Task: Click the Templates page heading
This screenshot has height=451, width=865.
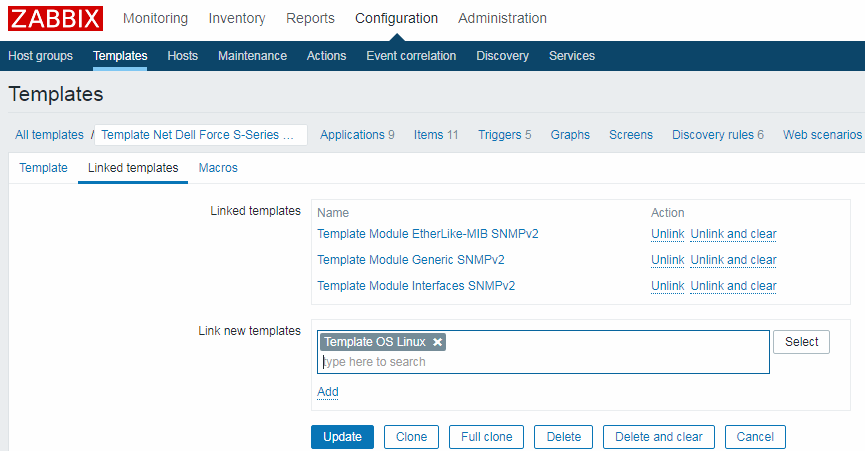Action: coord(56,94)
